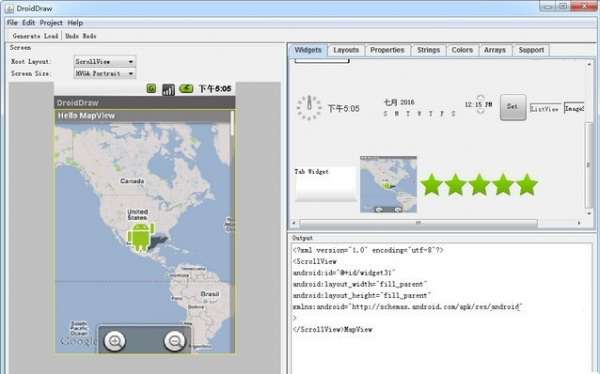This screenshot has height=374, width=600.
Task: Switch to the Layouts tab
Action: pos(346,50)
